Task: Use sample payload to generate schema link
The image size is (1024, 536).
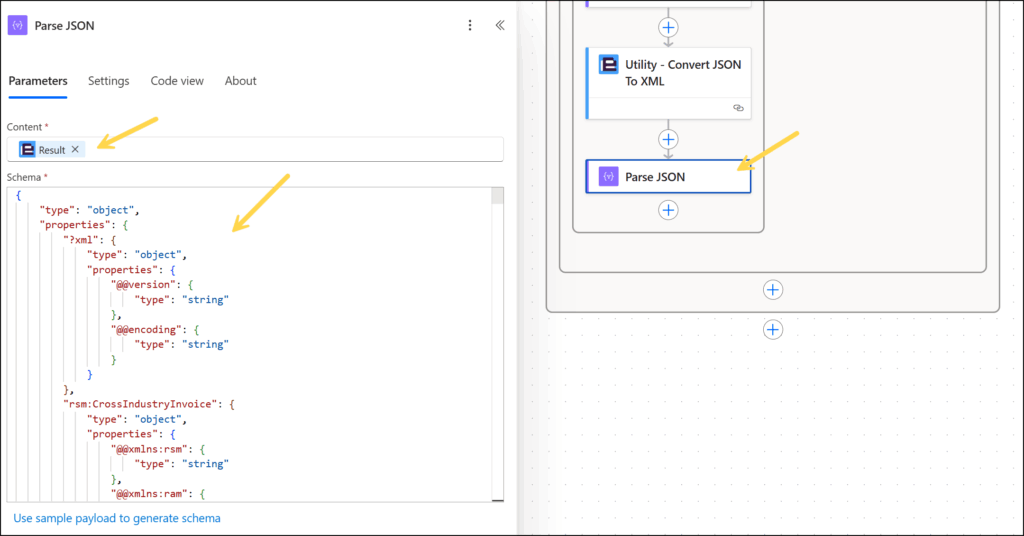Action: (x=117, y=518)
